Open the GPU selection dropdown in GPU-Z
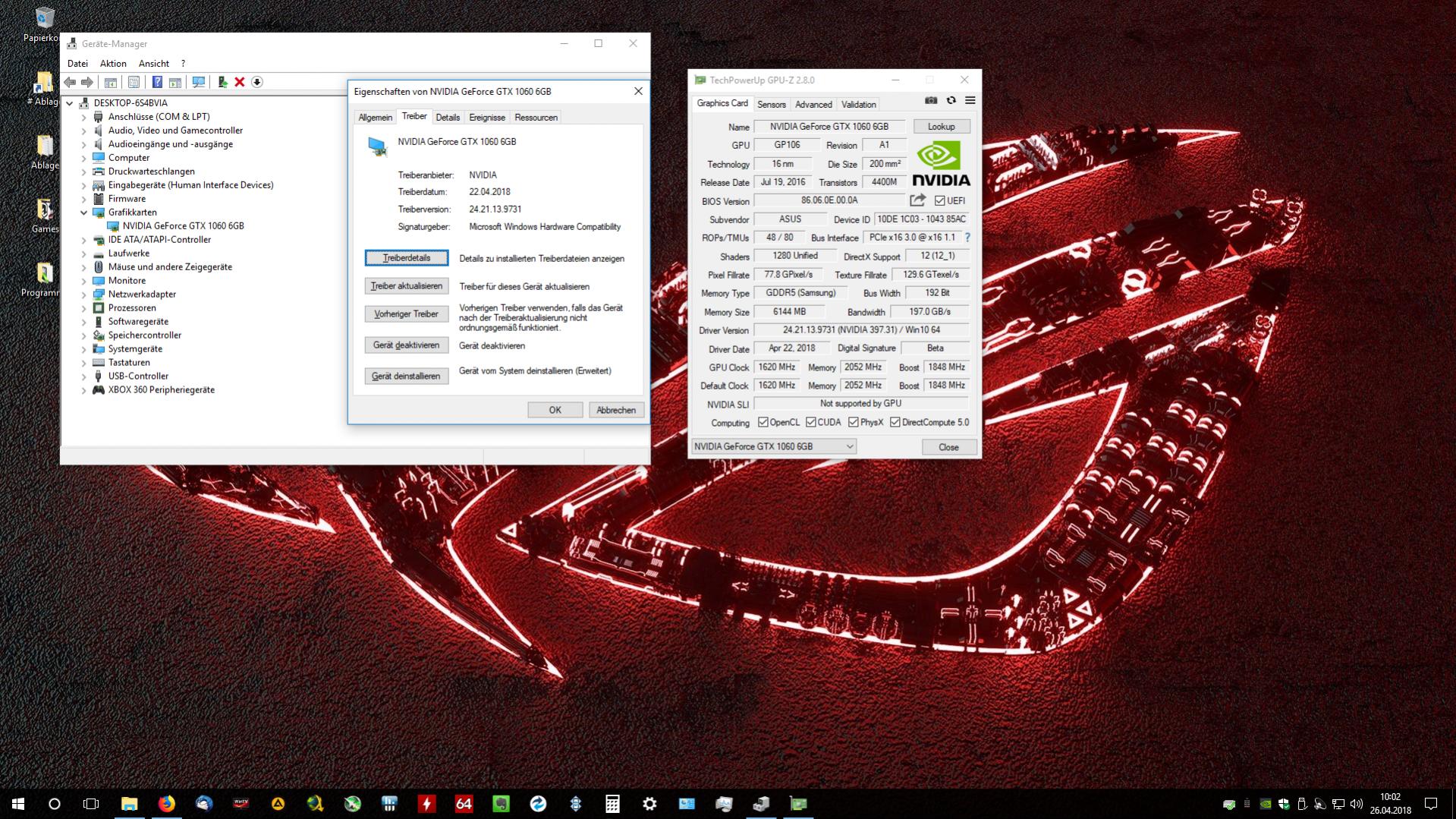 point(774,446)
